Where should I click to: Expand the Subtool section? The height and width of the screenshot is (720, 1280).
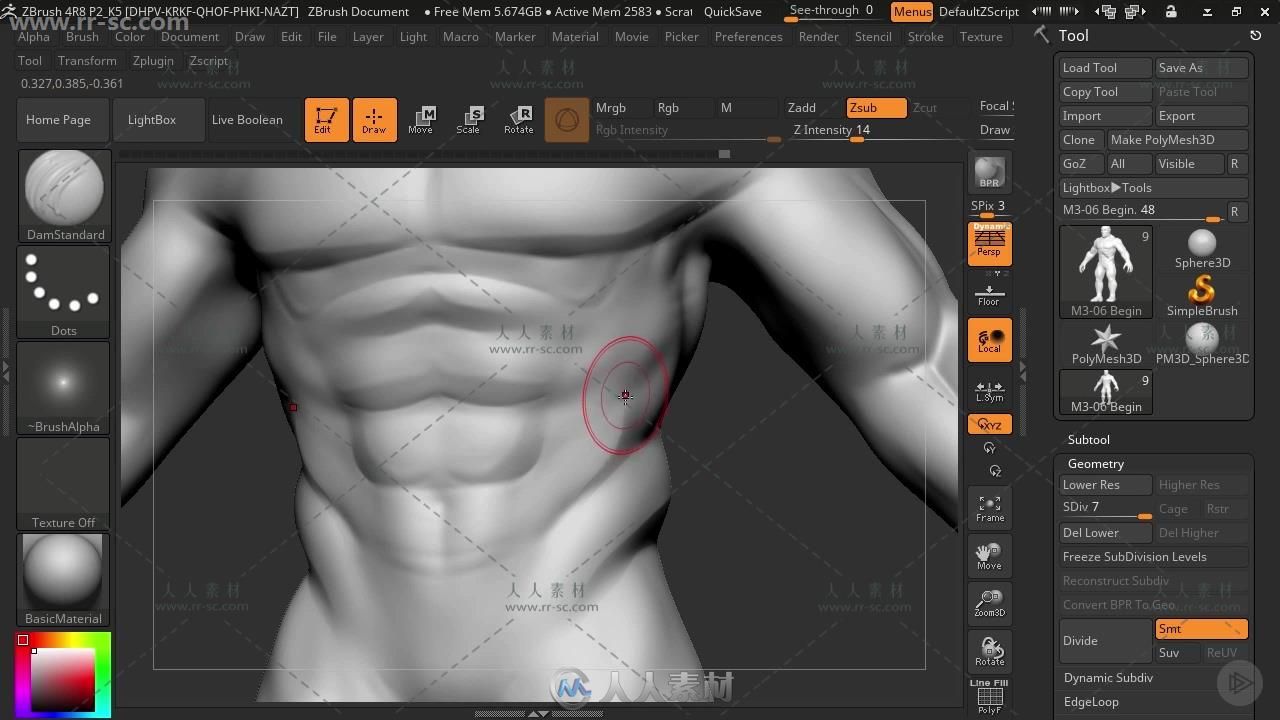point(1088,440)
